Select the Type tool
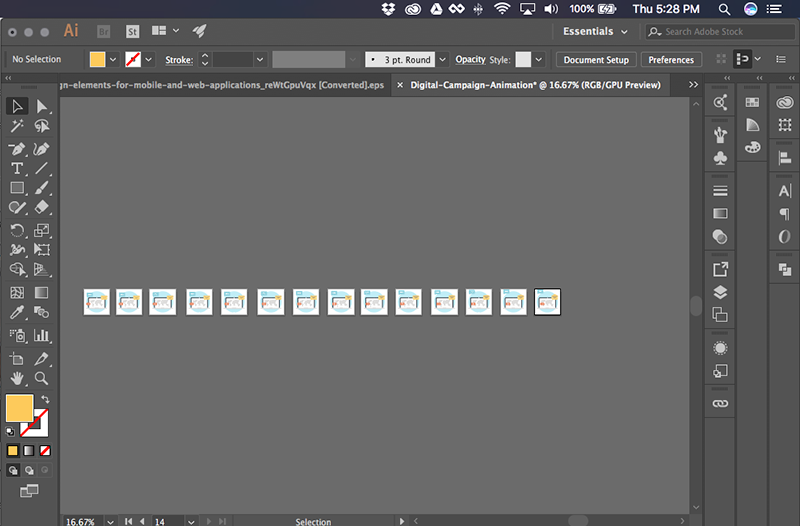 17,168
